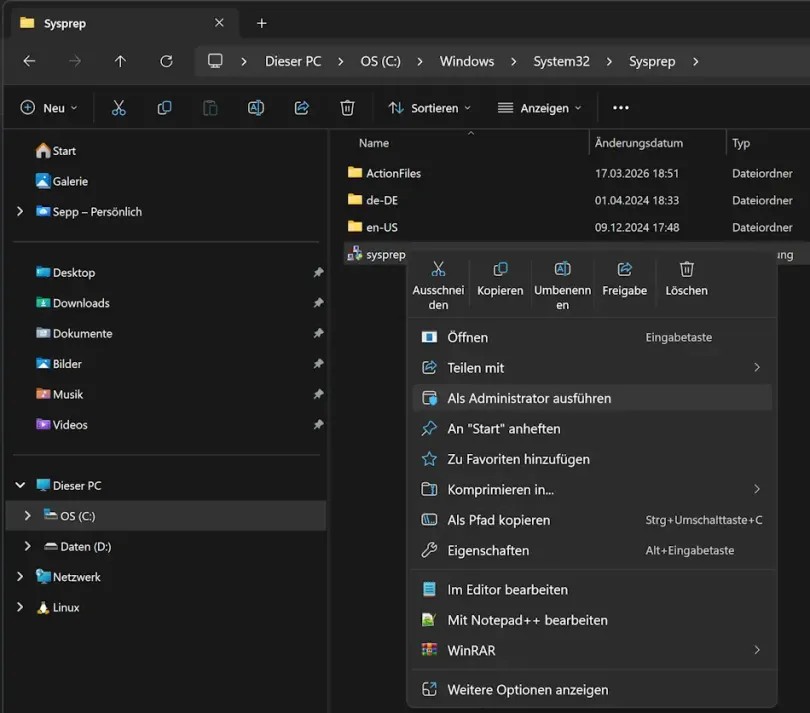Collapse the Dieser PC tree node
The image size is (810, 713).
pos(20,485)
